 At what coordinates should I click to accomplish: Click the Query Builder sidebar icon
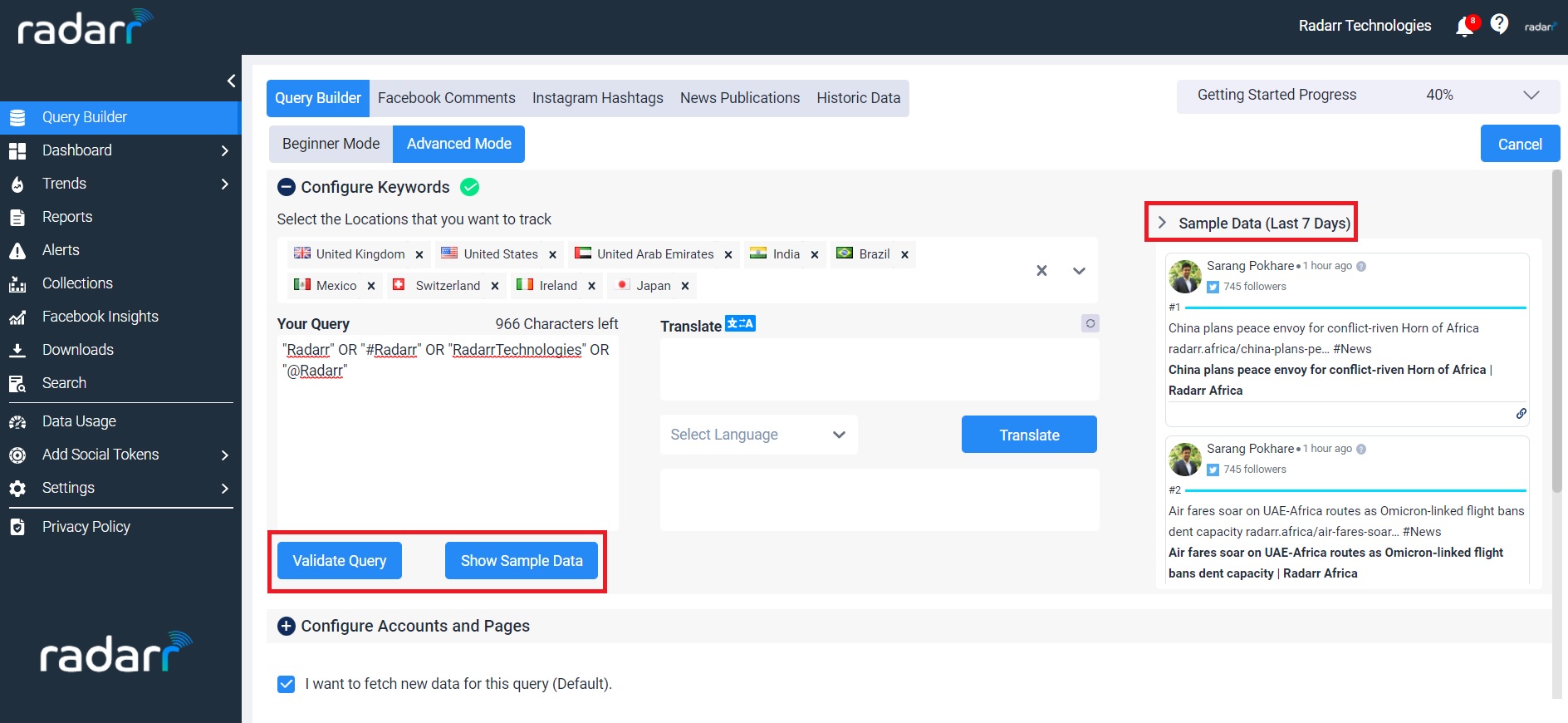17,118
